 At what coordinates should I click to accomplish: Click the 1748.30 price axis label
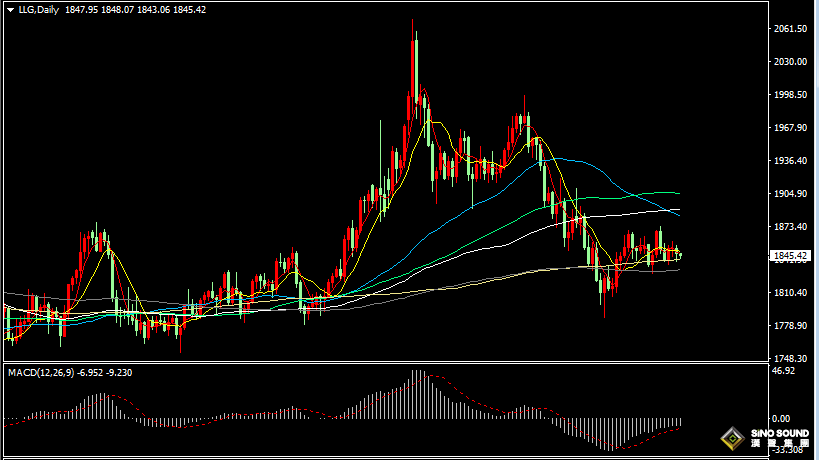pos(790,359)
